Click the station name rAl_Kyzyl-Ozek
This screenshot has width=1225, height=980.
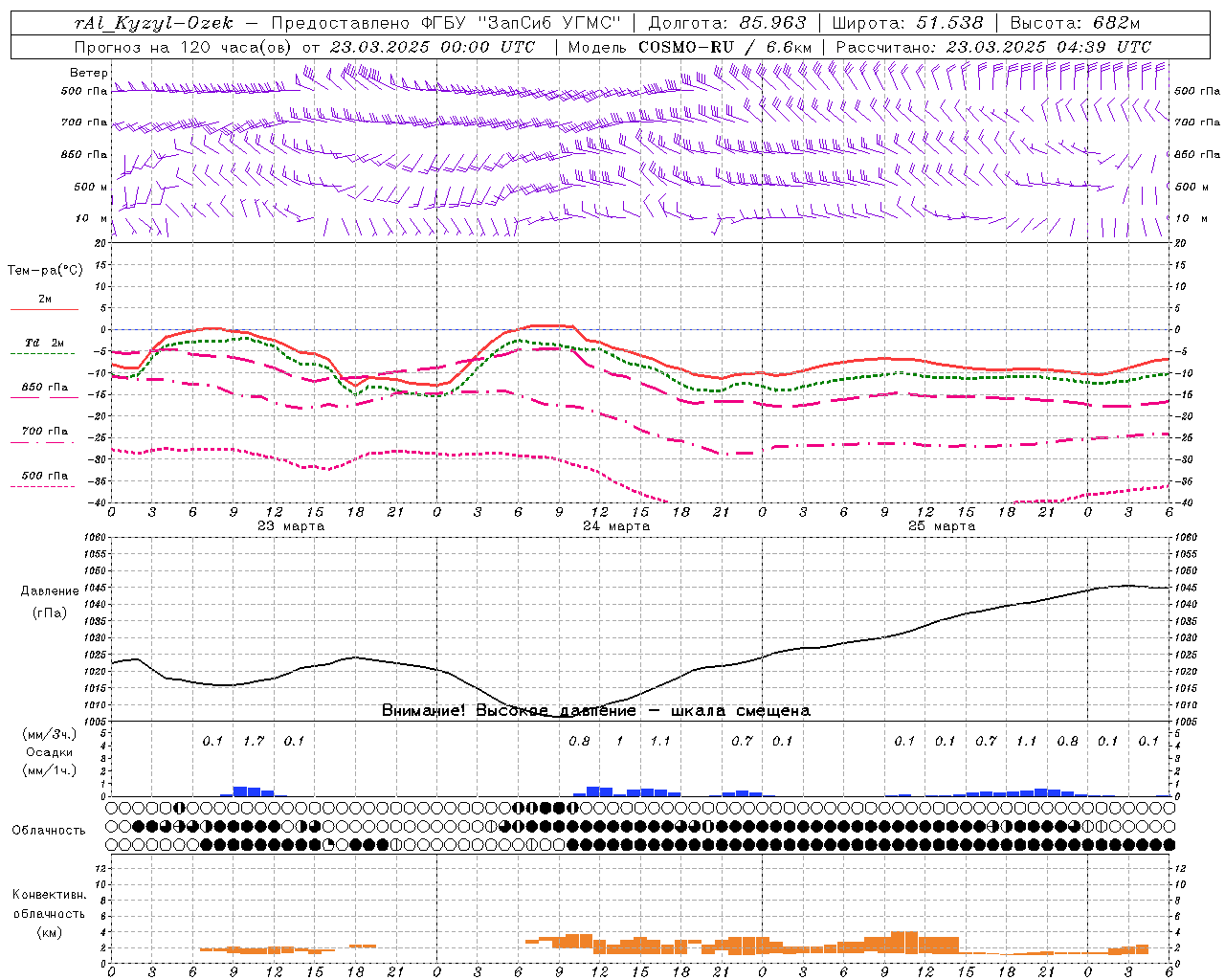[x=153, y=23]
